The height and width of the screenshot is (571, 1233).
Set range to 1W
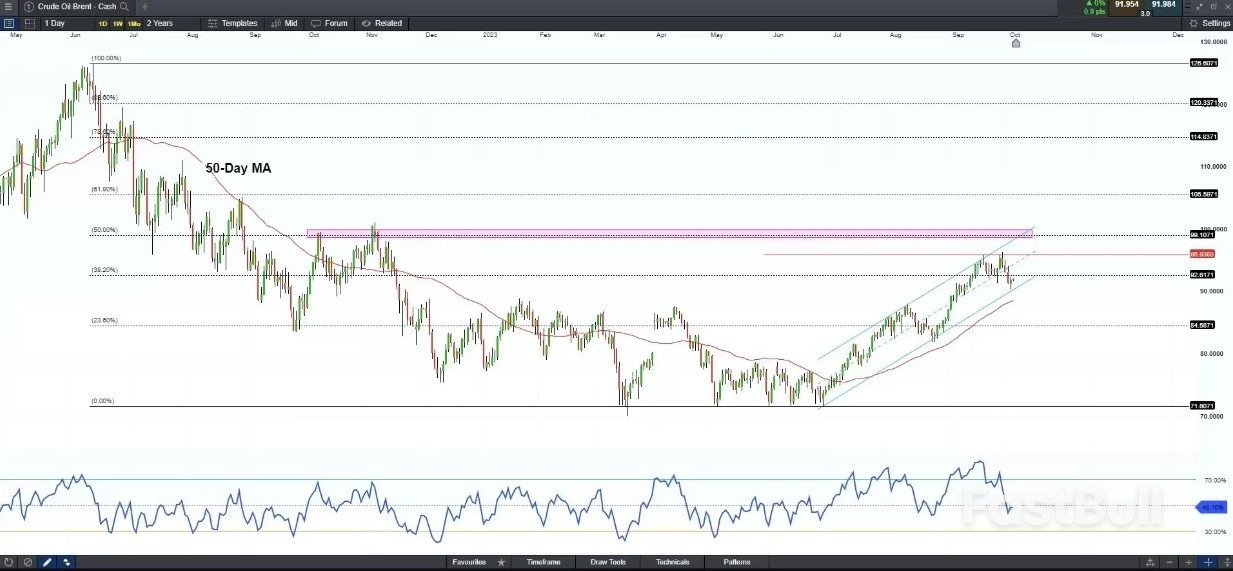pyautogui.click(x=118, y=23)
